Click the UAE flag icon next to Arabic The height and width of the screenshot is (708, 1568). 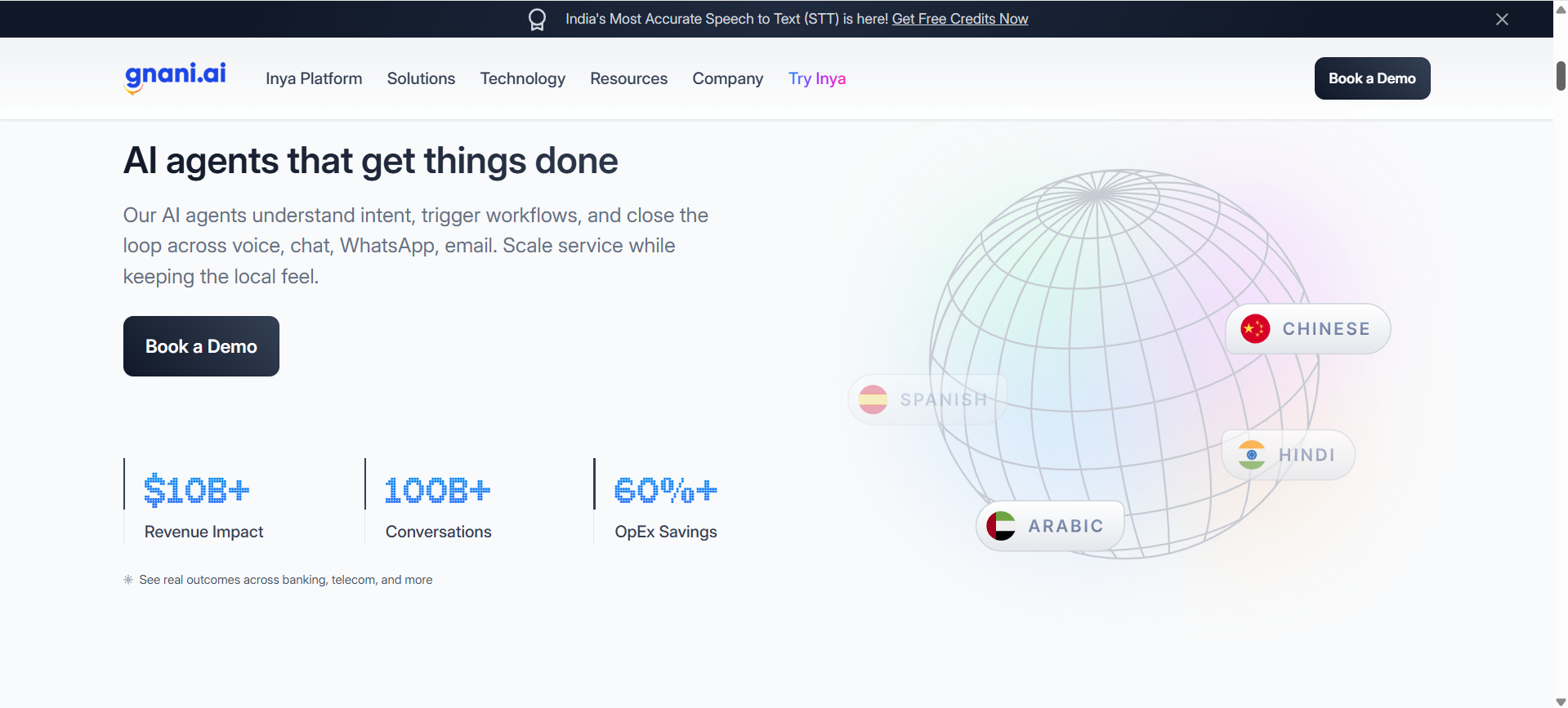pos(1001,526)
